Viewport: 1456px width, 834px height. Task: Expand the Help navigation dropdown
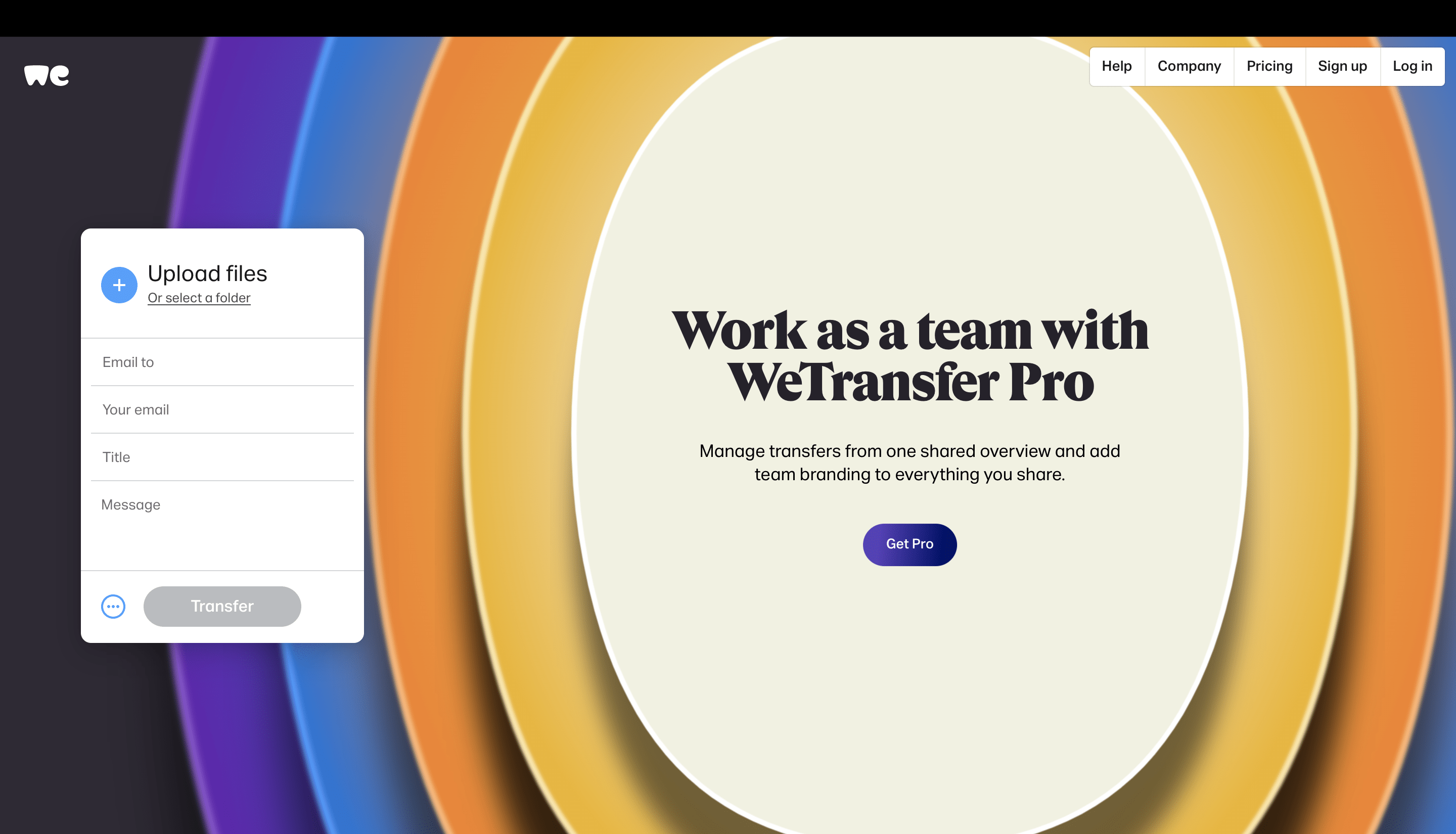click(1116, 66)
